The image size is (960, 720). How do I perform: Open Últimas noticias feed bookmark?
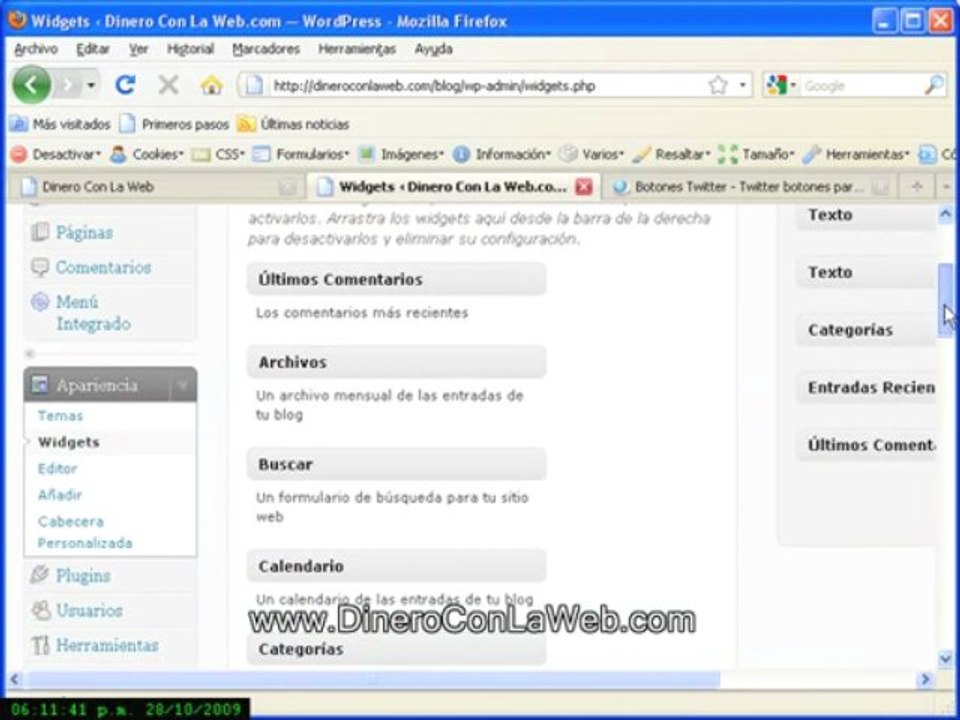click(x=293, y=124)
